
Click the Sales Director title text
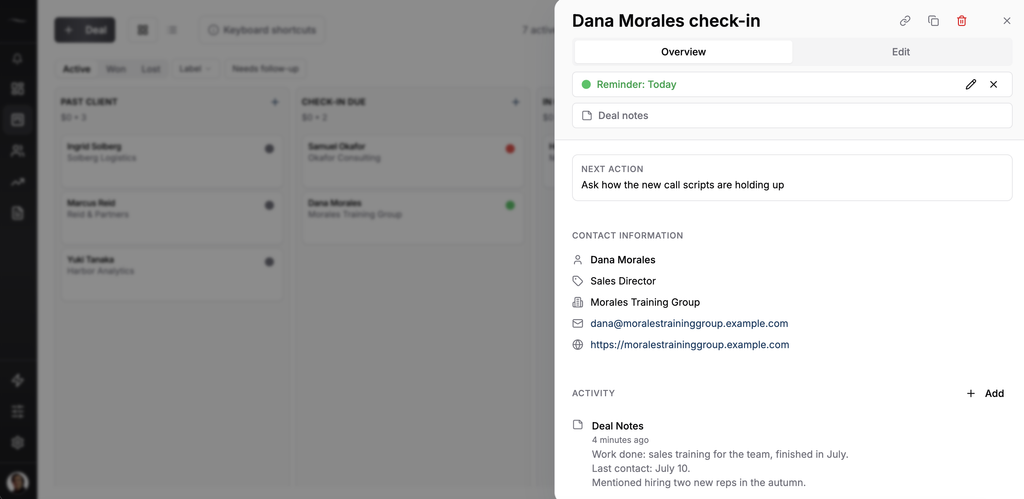click(623, 281)
